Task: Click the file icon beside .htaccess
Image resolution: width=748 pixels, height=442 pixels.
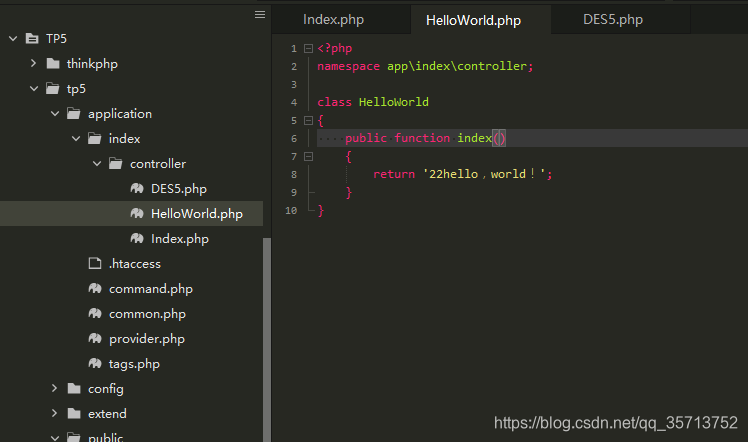Action: click(95, 263)
